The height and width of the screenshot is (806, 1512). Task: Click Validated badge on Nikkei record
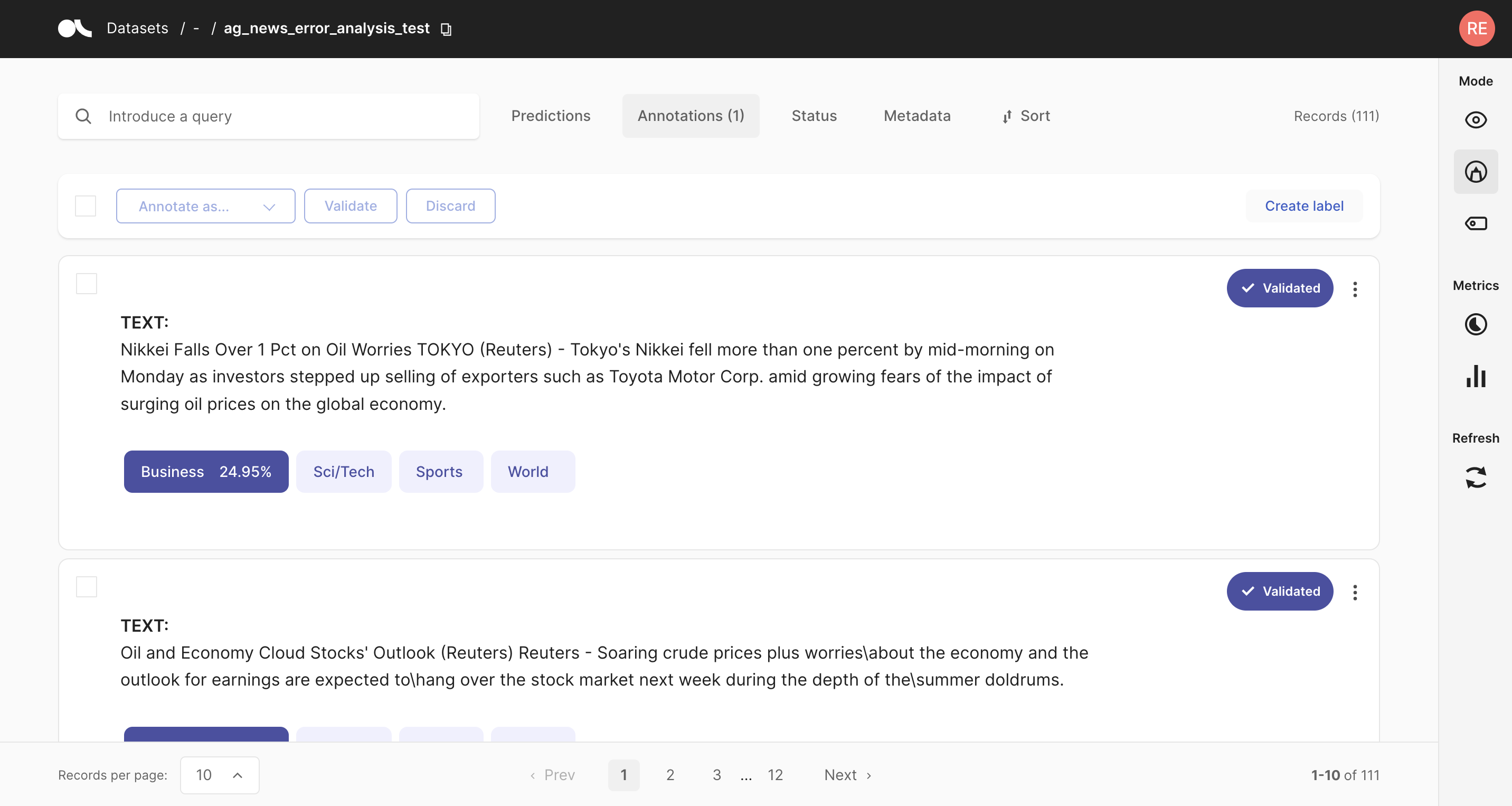1280,288
